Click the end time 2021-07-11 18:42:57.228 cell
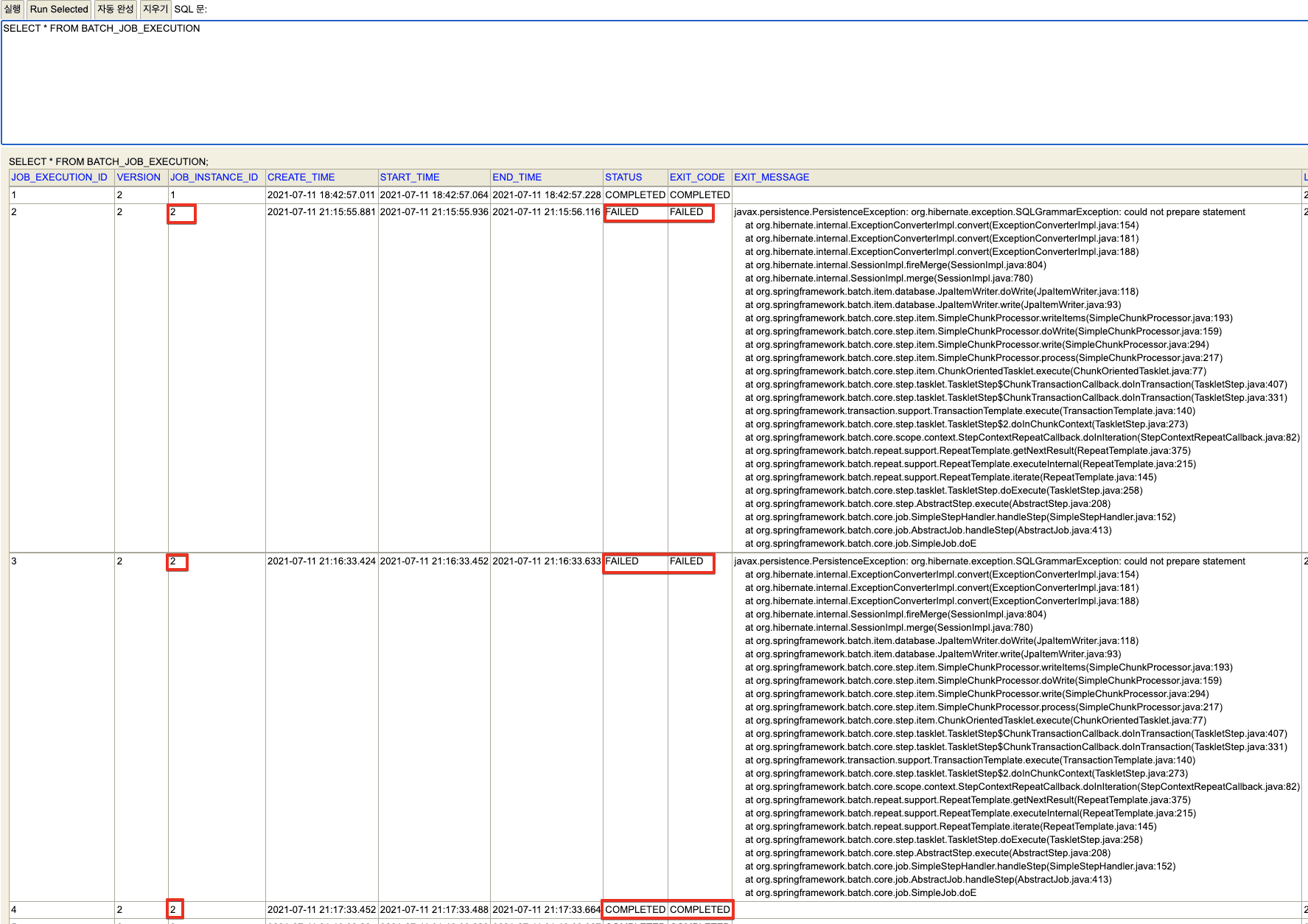This screenshot has width=1308, height=924. pos(547,195)
